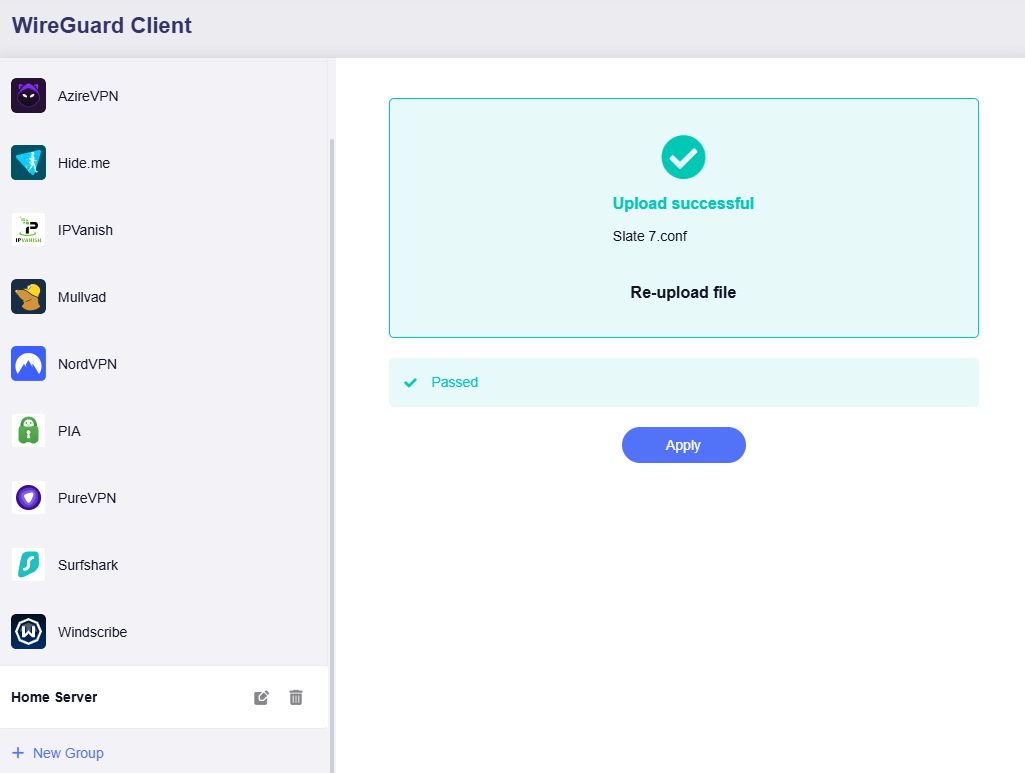Viewport: 1025px width, 773px height.
Task: Click the green upload success checkmark
Action: tap(683, 157)
